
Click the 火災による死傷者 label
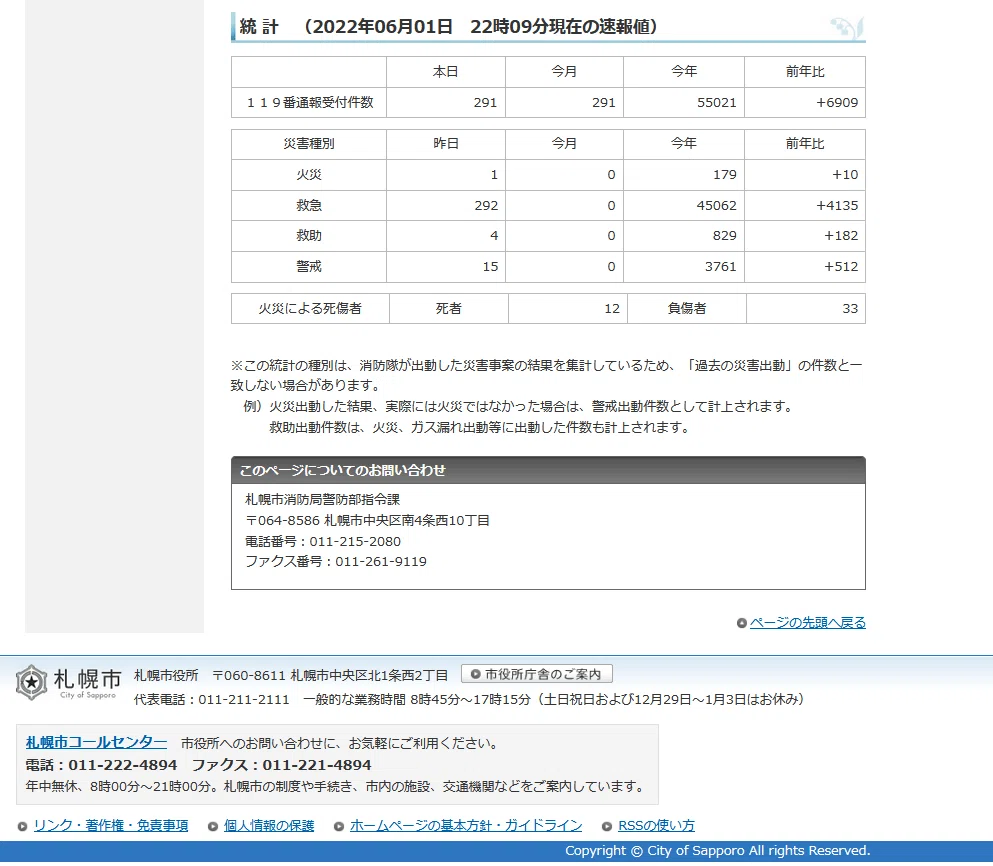click(310, 309)
